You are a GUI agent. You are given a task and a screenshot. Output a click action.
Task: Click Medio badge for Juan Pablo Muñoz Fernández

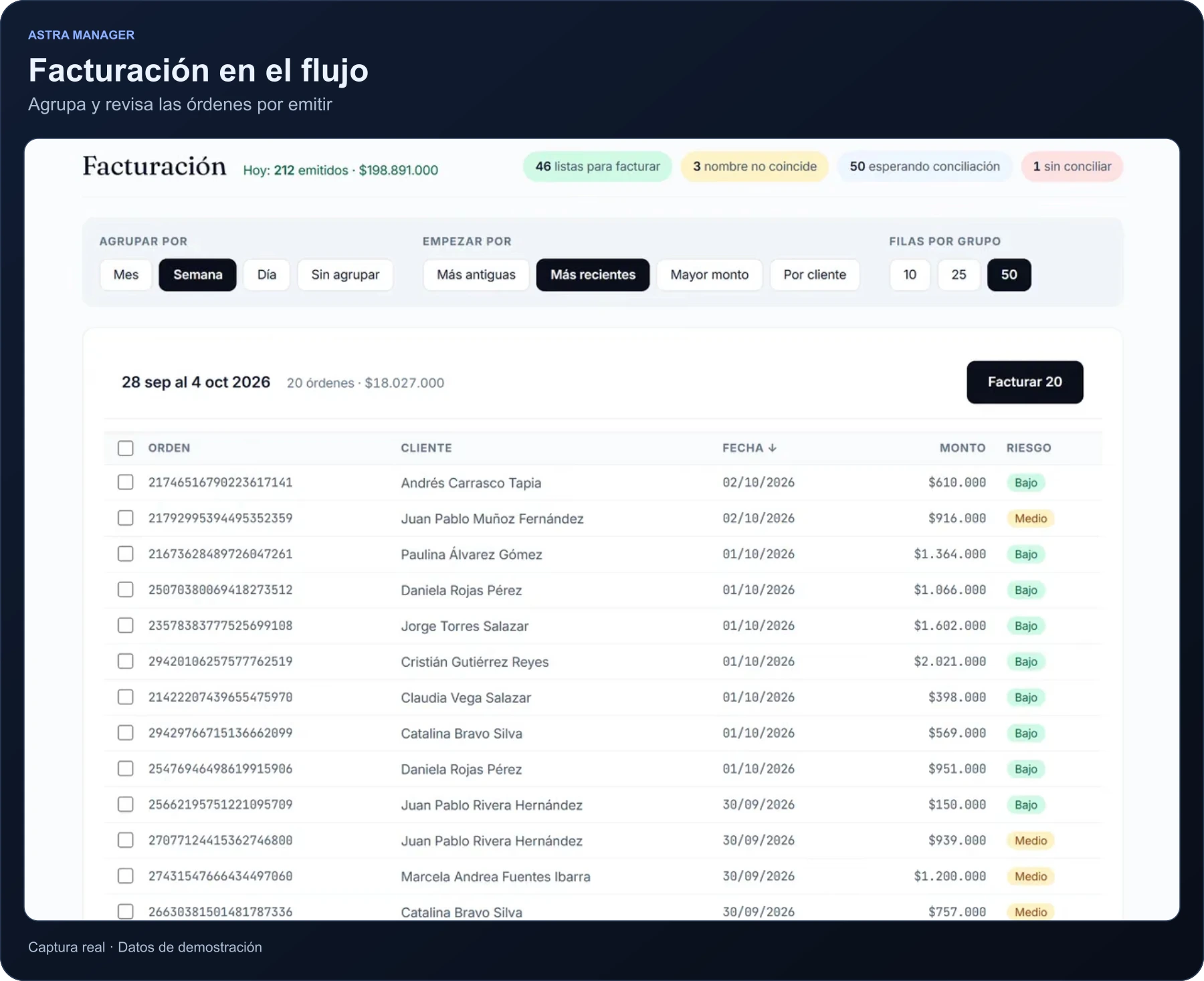tap(1030, 518)
